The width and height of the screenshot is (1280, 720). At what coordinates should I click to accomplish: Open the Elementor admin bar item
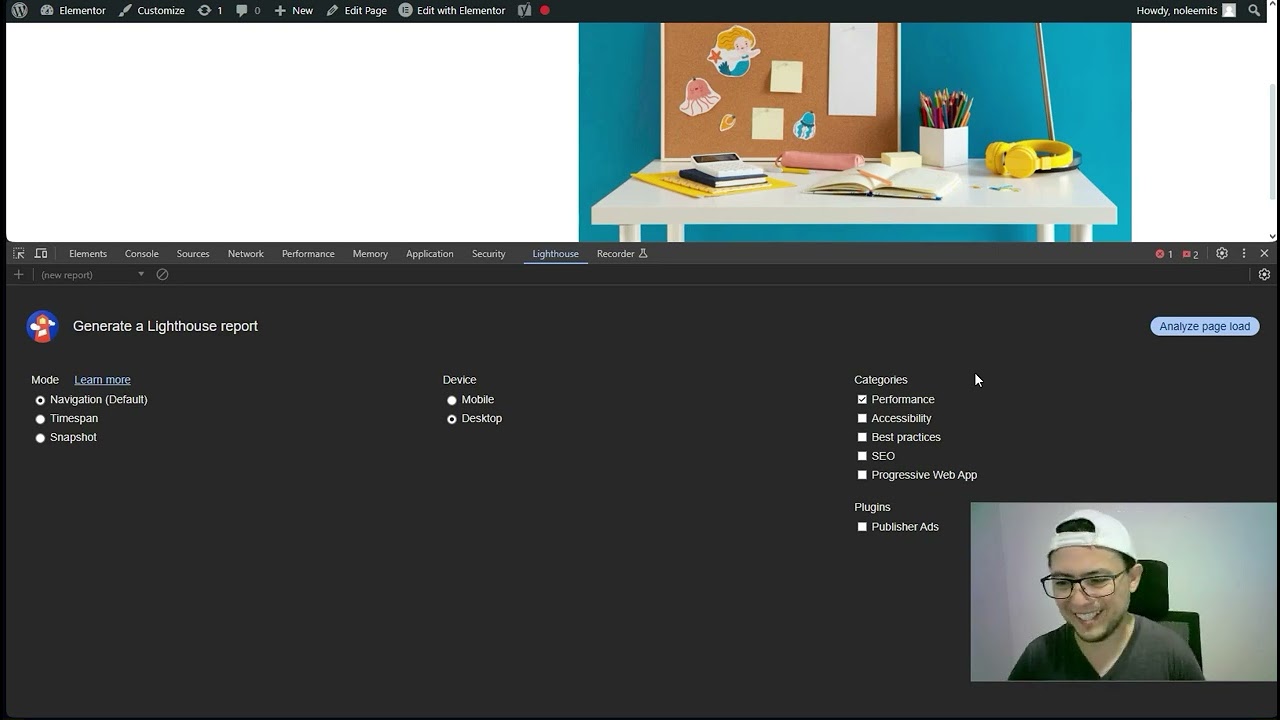point(73,10)
